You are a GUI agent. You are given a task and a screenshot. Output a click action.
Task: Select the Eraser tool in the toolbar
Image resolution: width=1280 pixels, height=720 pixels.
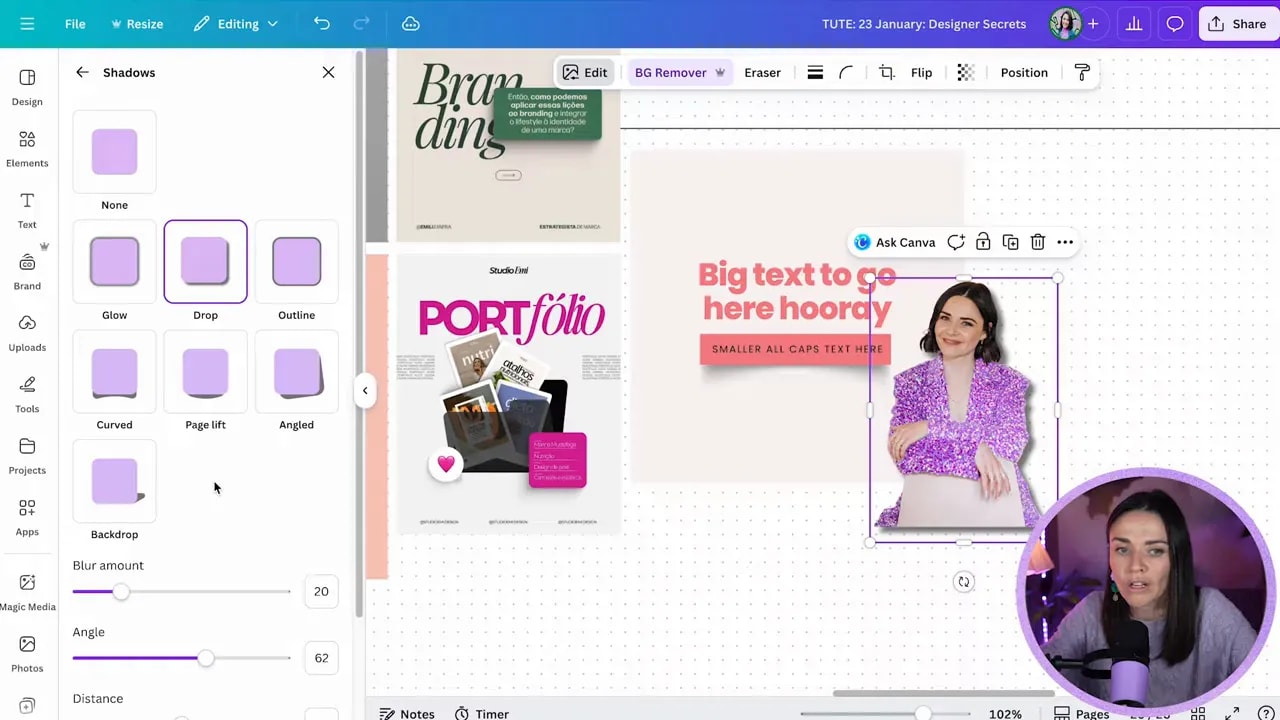(x=762, y=72)
